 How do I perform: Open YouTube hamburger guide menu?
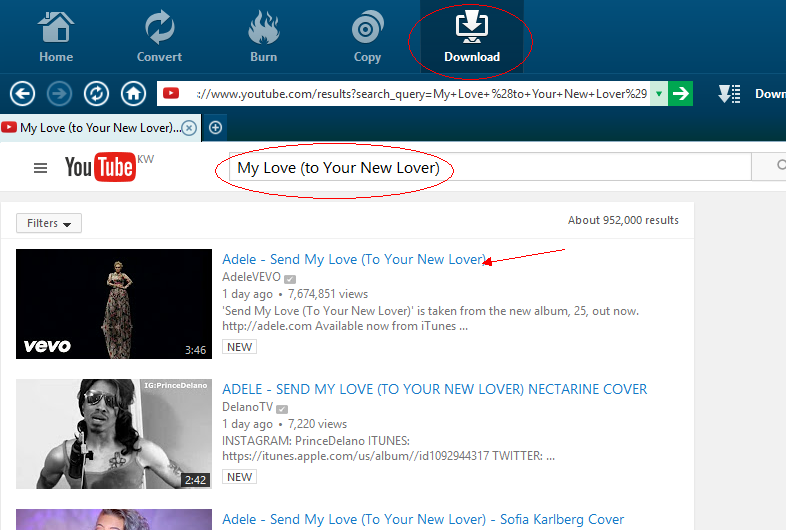tap(41, 168)
